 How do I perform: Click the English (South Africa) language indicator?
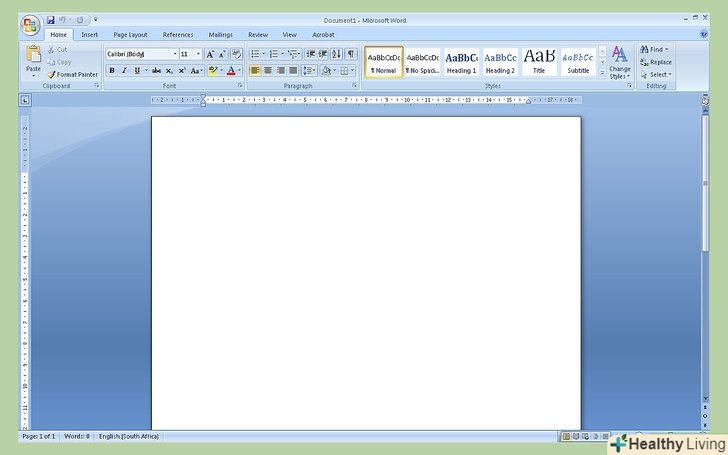(x=128, y=437)
